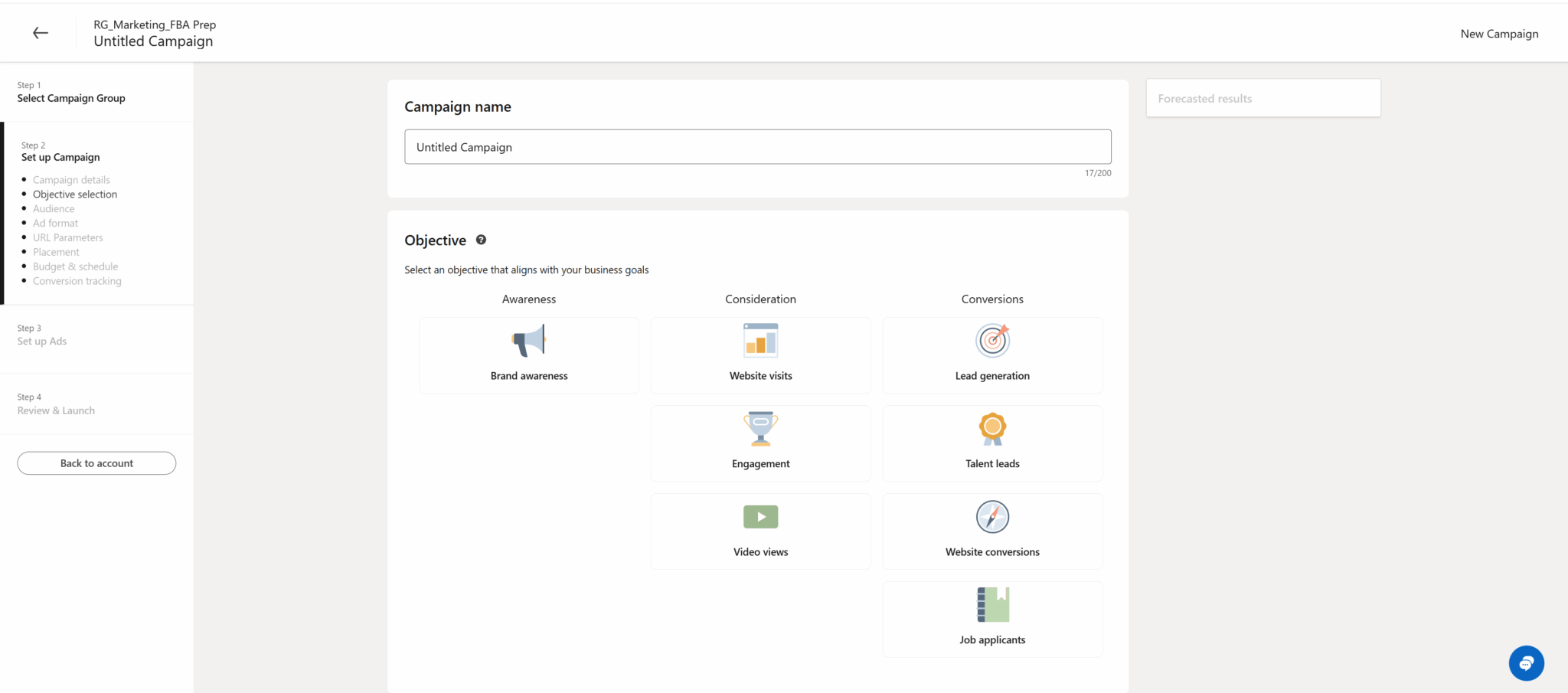Open the blue chat support bubble
Image resolution: width=1568 pixels, height=693 pixels.
pos(1527,663)
